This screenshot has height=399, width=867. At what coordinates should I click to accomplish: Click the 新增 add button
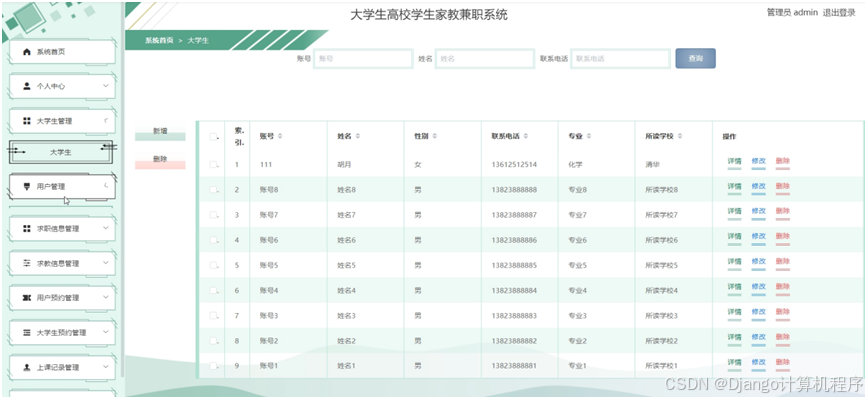pos(160,133)
